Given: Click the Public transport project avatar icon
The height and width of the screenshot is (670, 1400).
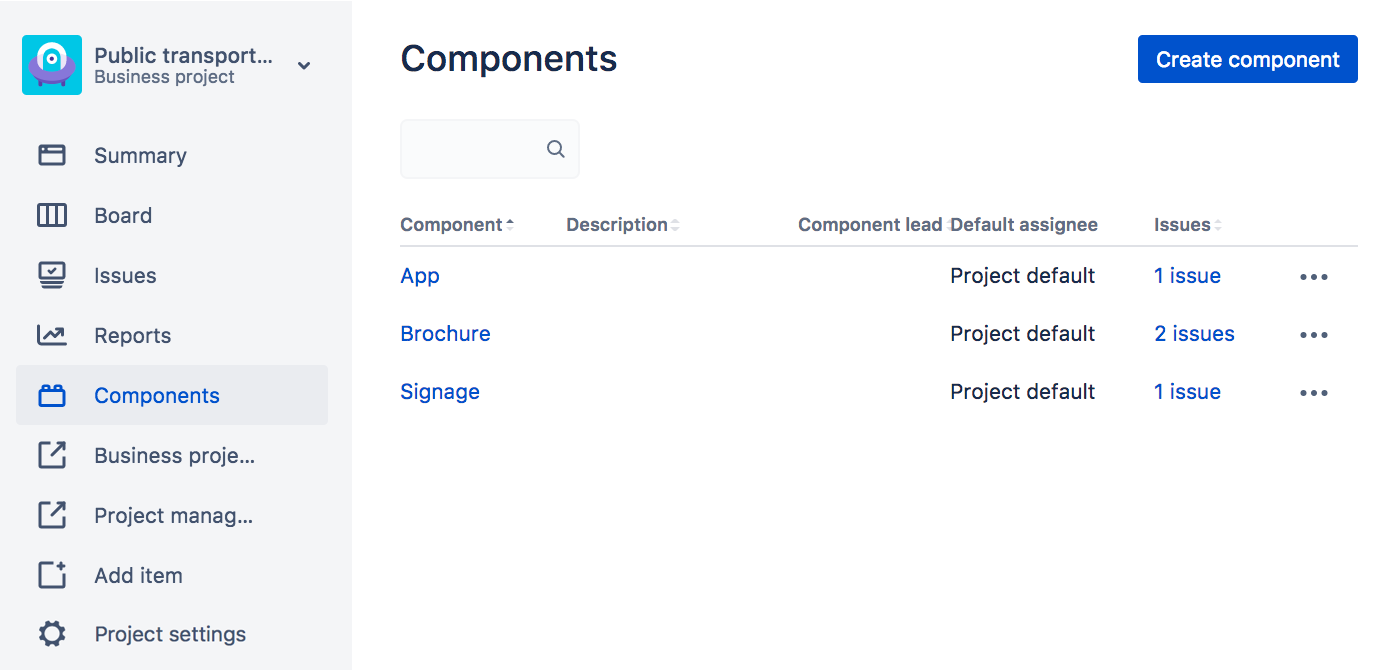Looking at the screenshot, I should pyautogui.click(x=52, y=66).
